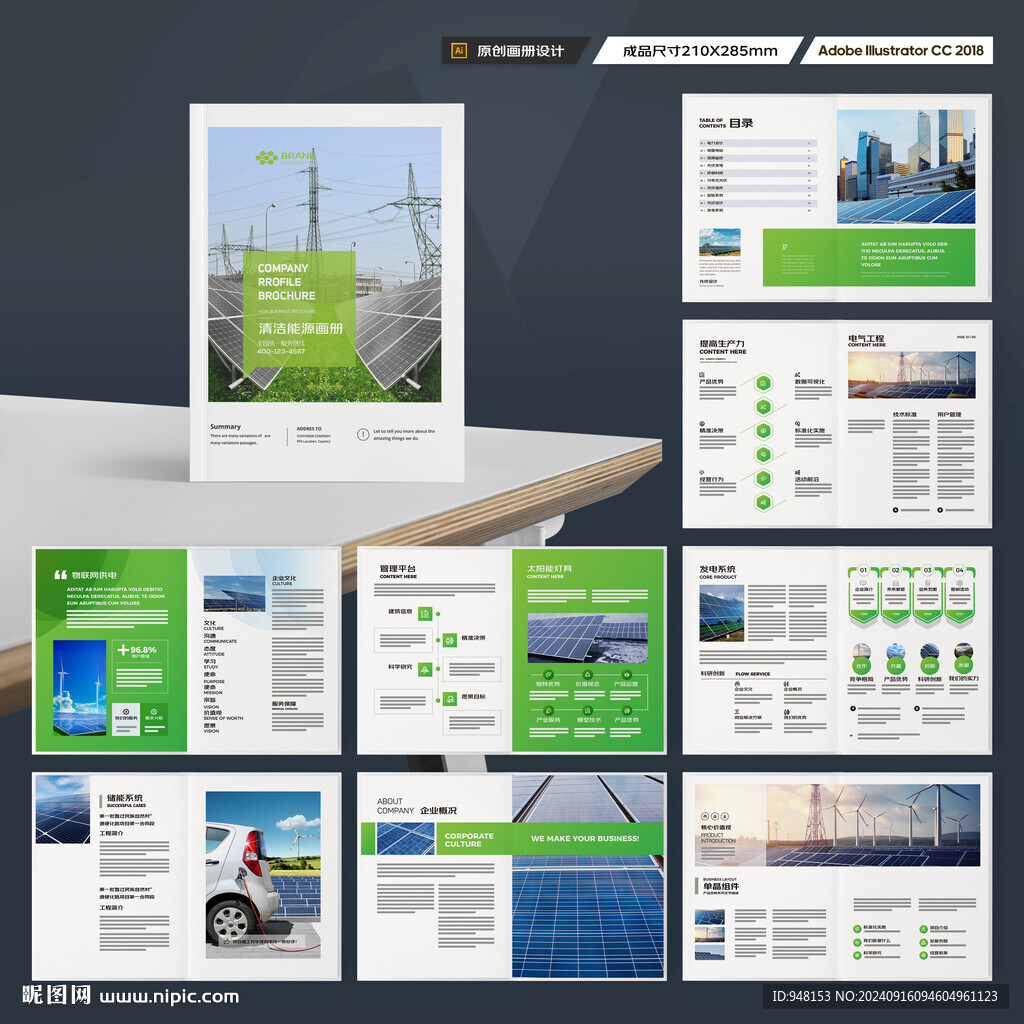The image size is (1024, 1024).
Task: Click the '提高生产力' heading
Action: click(x=722, y=344)
